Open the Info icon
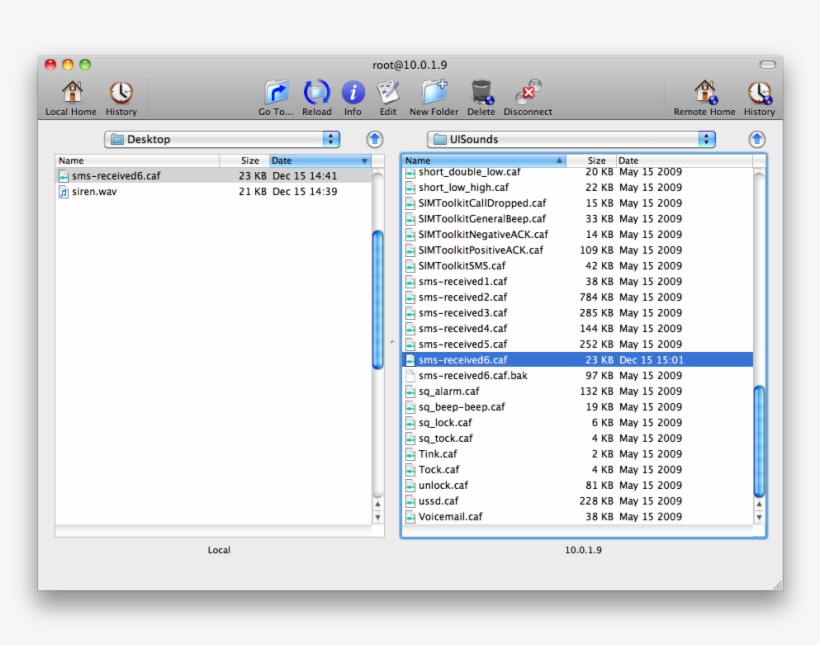The width and height of the screenshot is (820, 645). (353, 93)
